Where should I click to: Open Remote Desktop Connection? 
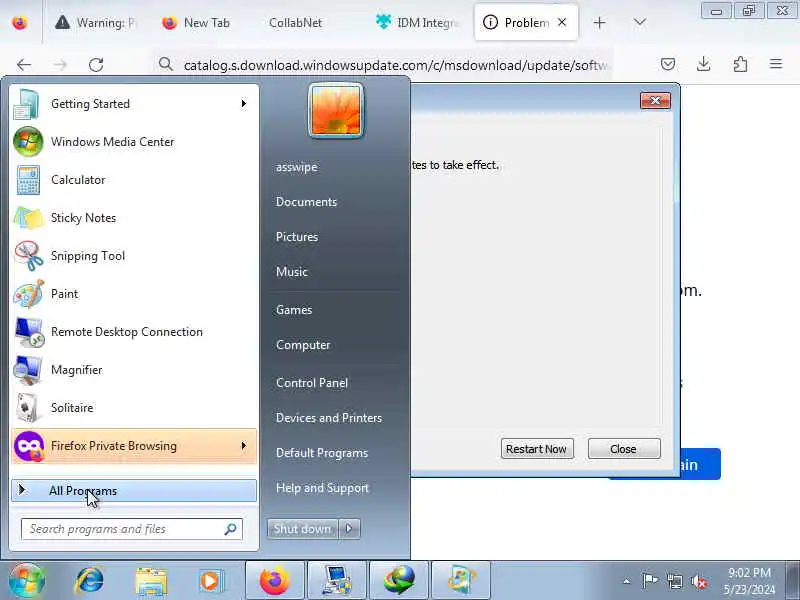coord(134,332)
